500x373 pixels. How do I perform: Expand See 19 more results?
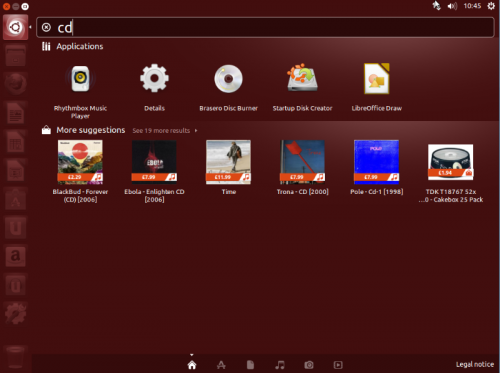[165, 131]
